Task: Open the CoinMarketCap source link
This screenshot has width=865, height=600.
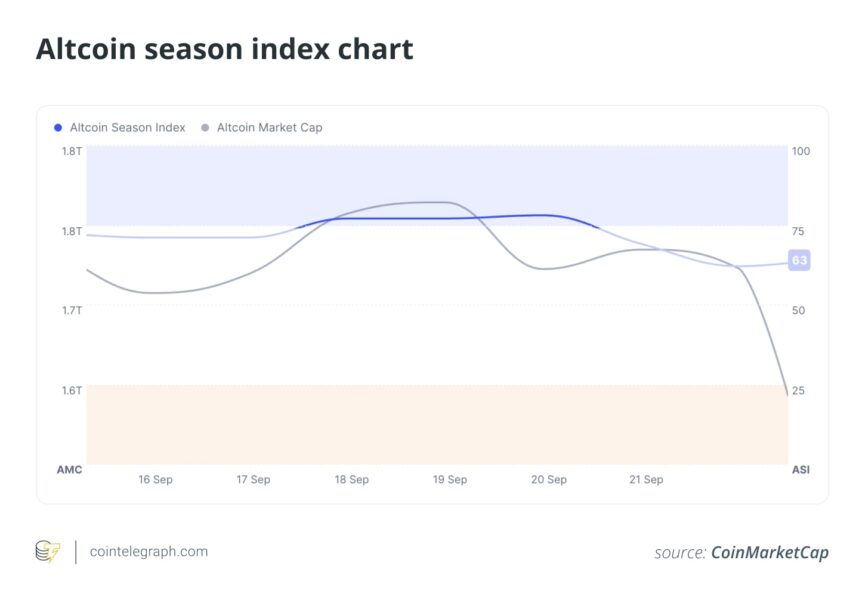Action: coord(769,552)
